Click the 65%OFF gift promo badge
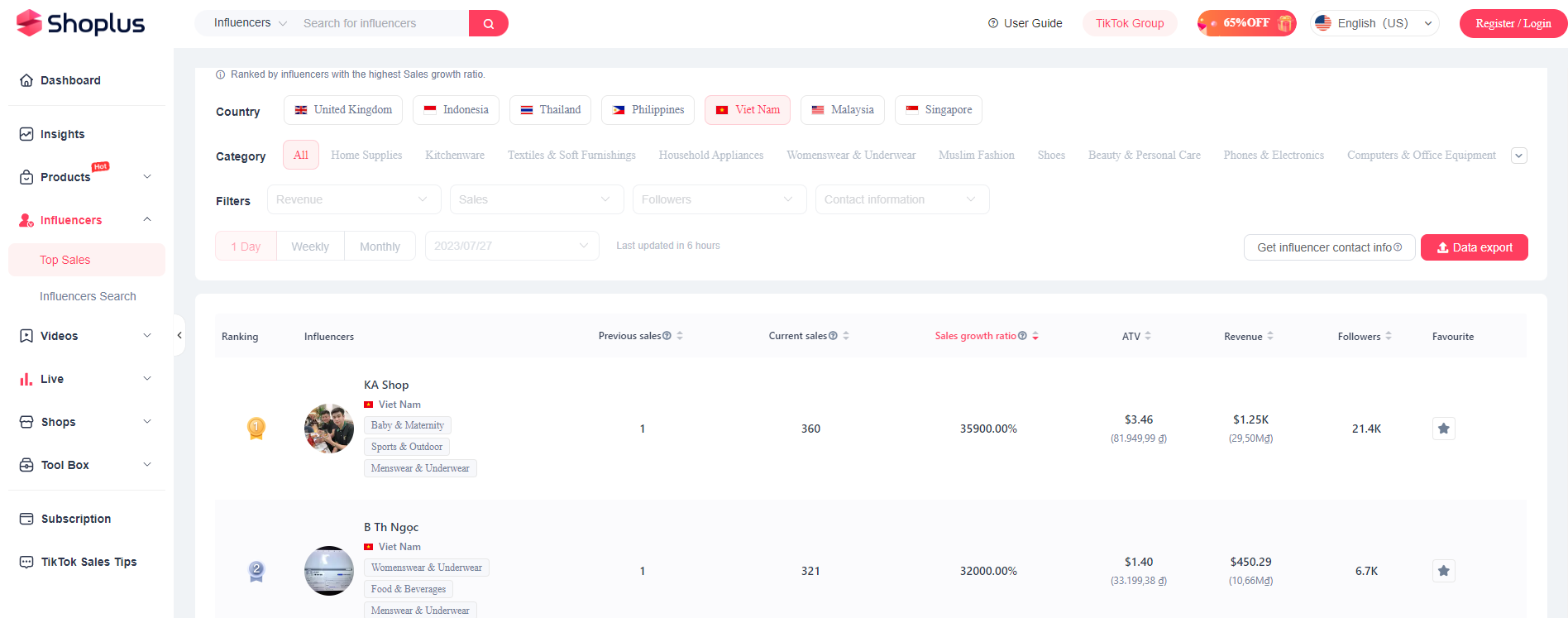This screenshot has height=618, width=1568. click(x=1247, y=23)
